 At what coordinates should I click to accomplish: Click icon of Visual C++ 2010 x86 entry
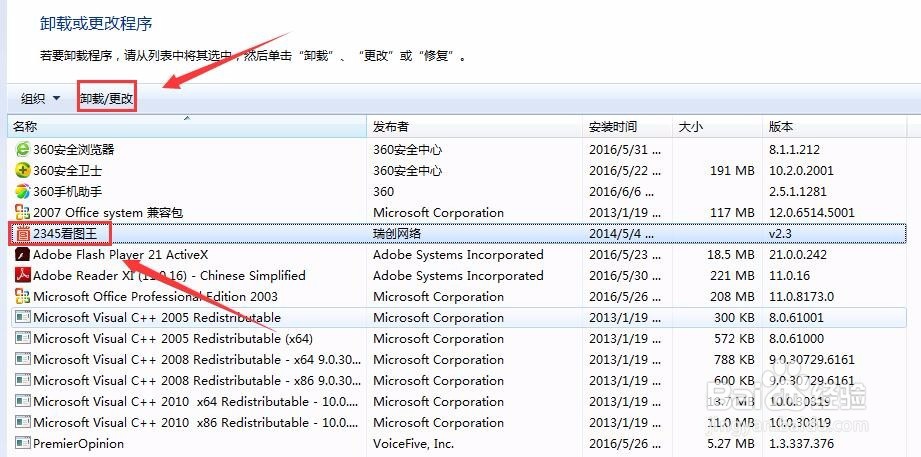click(x=22, y=423)
